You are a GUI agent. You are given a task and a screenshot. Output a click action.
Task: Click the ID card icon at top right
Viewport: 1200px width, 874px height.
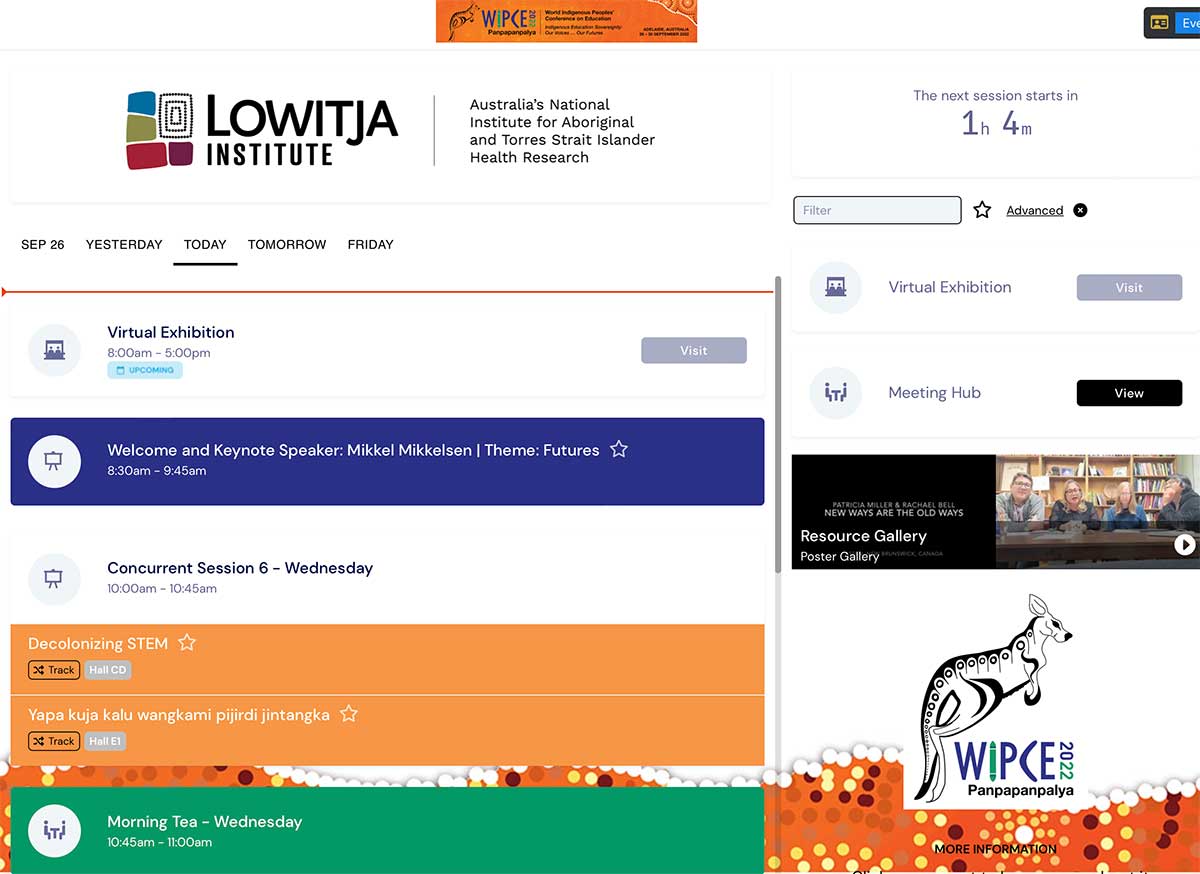click(1159, 22)
